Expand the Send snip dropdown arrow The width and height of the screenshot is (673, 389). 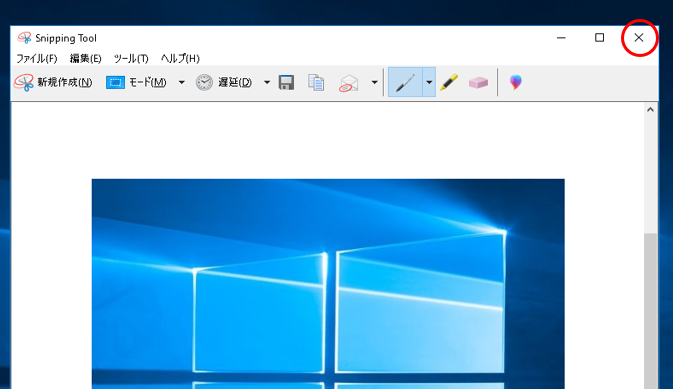(x=374, y=82)
